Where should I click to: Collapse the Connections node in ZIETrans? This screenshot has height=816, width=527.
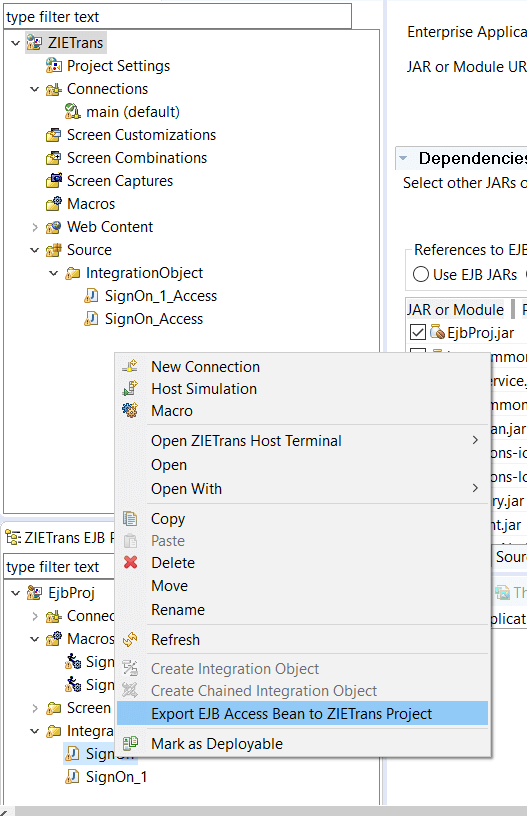click(35, 89)
